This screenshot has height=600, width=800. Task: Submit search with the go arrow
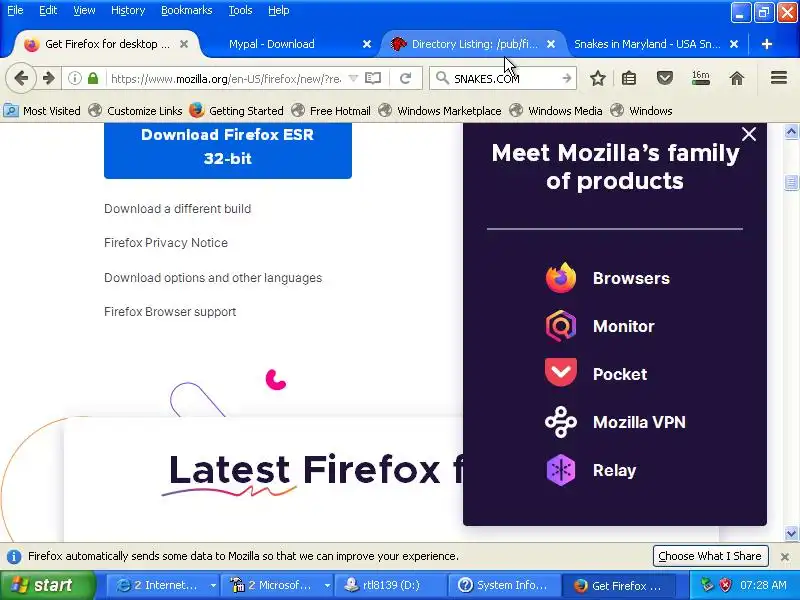[567, 78]
